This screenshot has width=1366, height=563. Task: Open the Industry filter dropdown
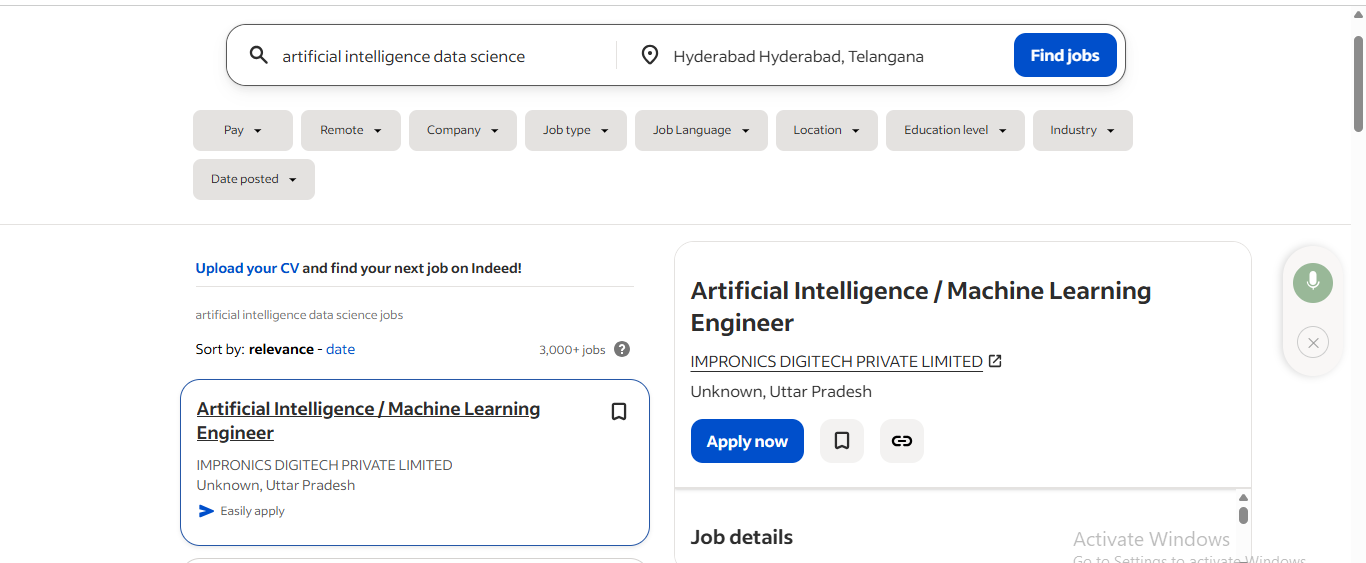coord(1083,130)
